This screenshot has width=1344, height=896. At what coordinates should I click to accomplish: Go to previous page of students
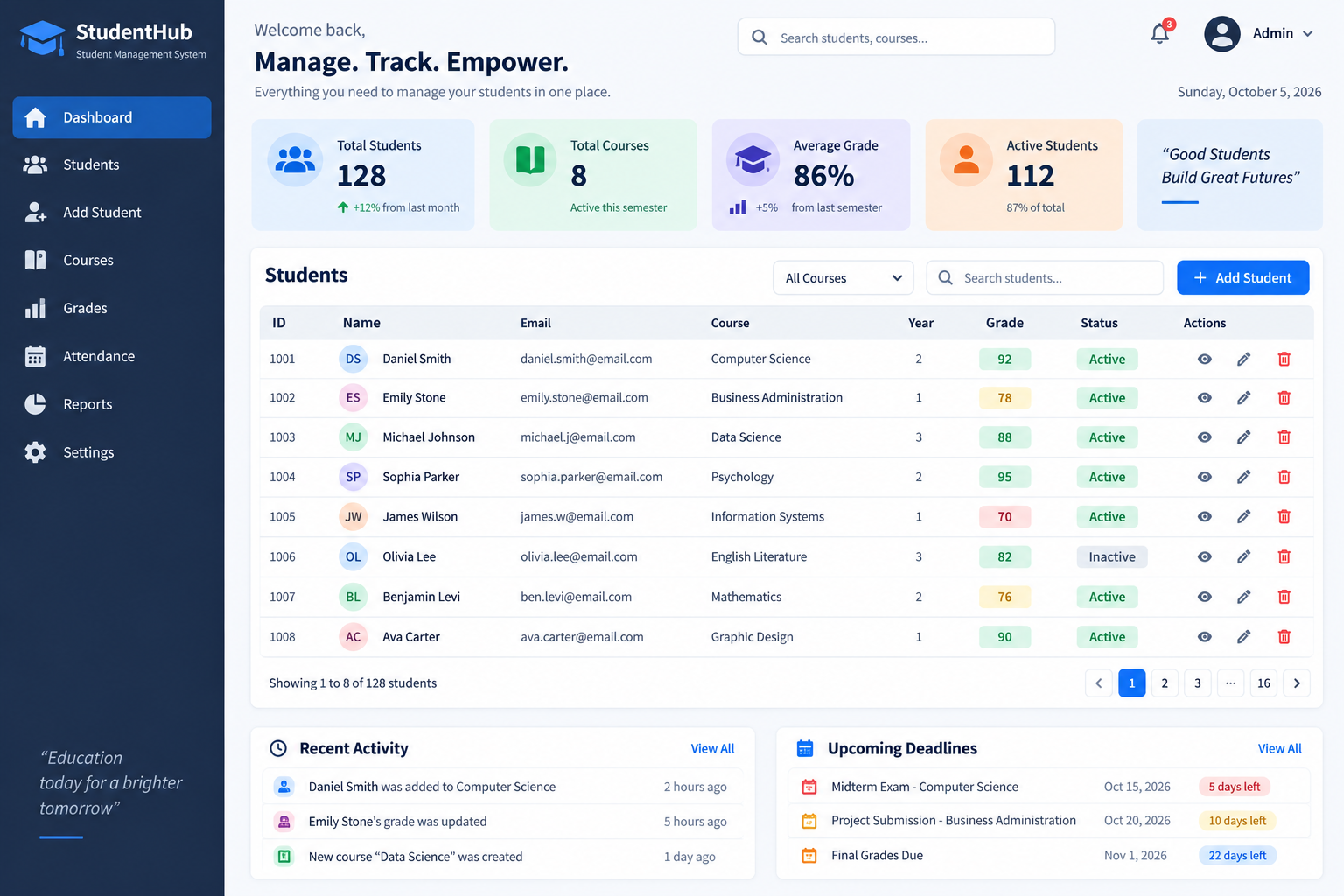1099,683
